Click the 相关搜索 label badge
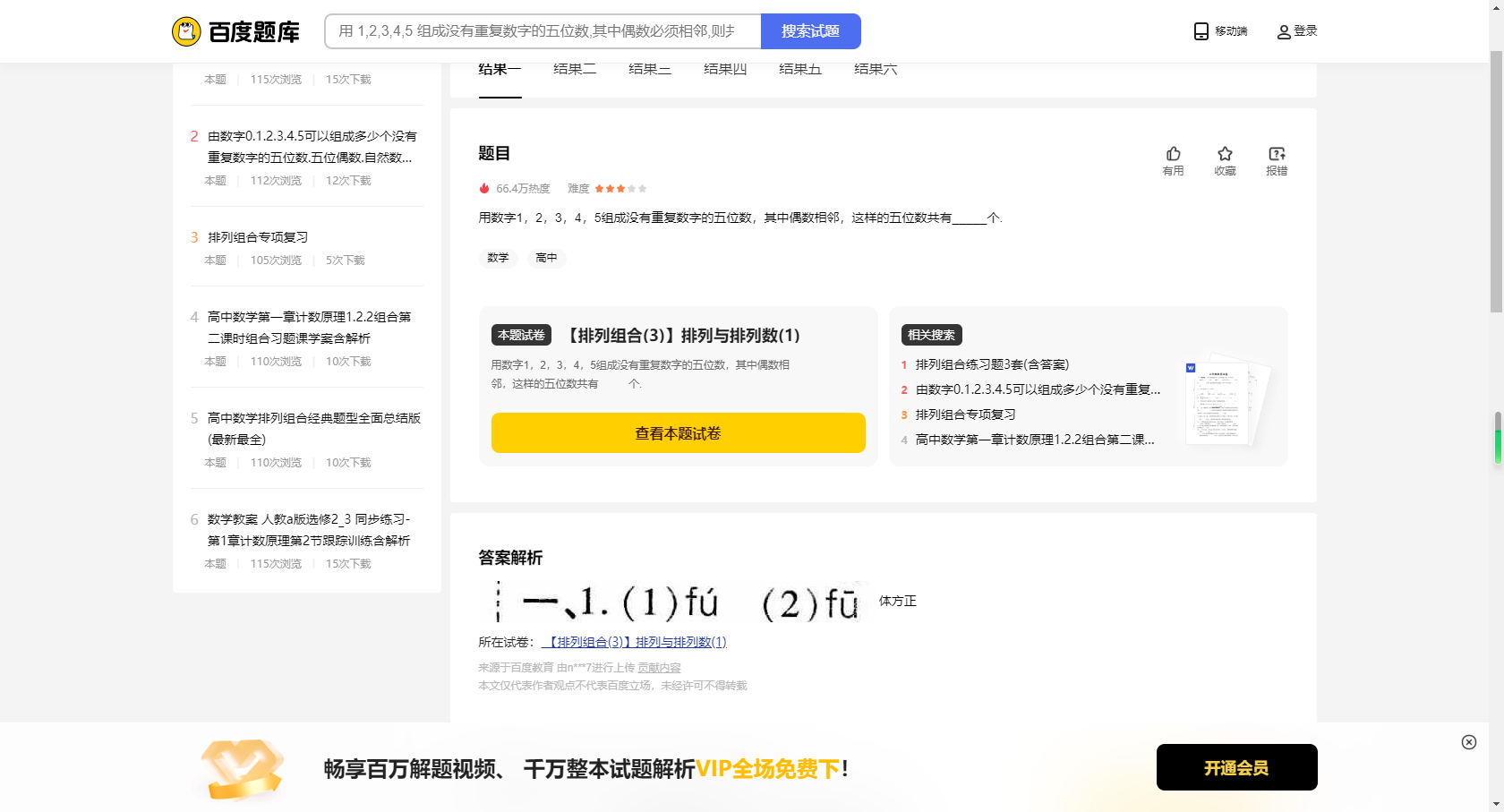Image resolution: width=1504 pixels, height=812 pixels. coord(932,335)
